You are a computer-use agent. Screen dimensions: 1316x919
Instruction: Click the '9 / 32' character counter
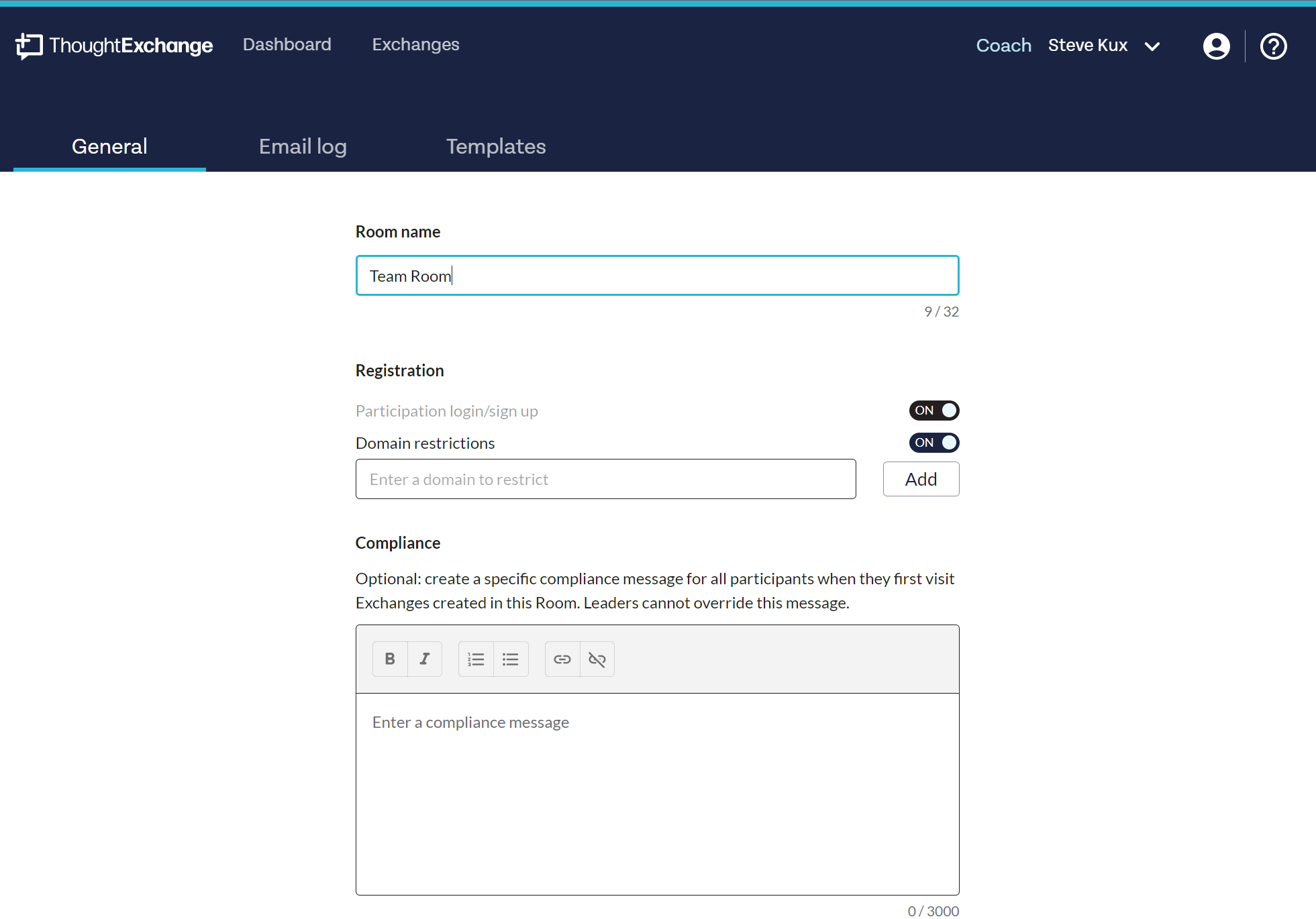pos(942,312)
